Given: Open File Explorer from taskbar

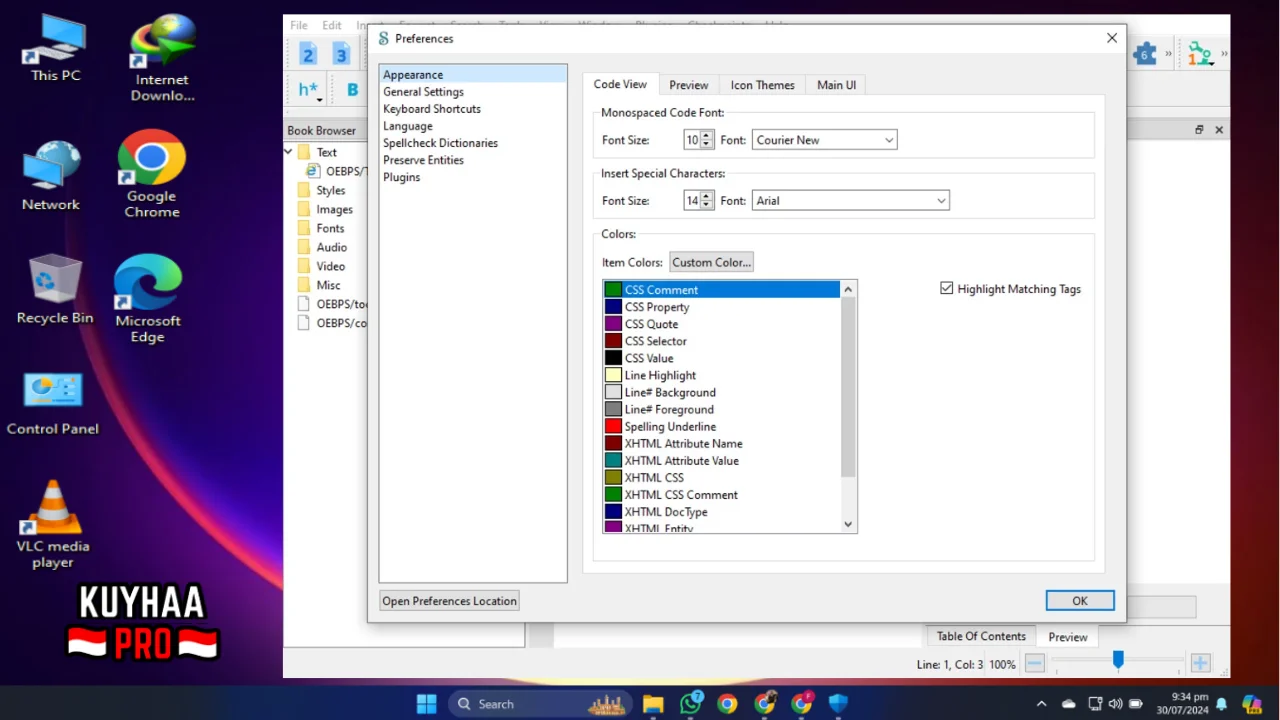Looking at the screenshot, I should click(x=653, y=704).
